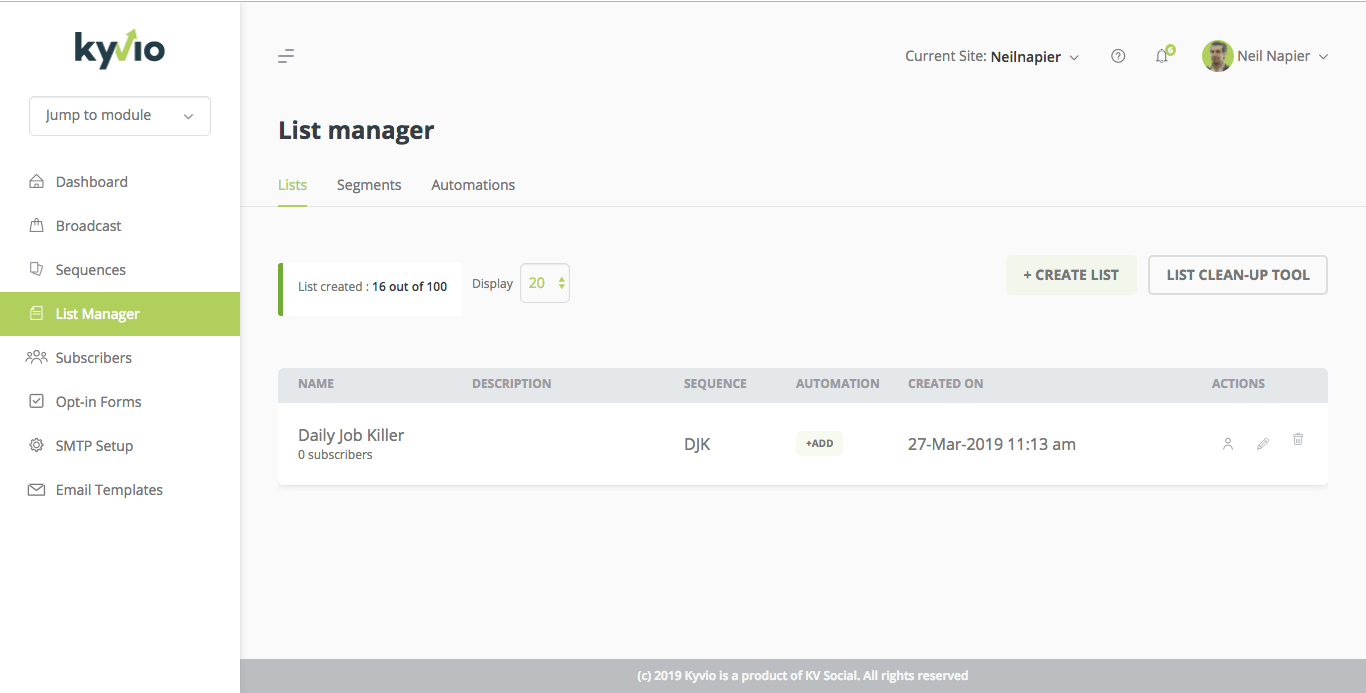Click the List manager page heading
1366x693 pixels.
tap(356, 130)
